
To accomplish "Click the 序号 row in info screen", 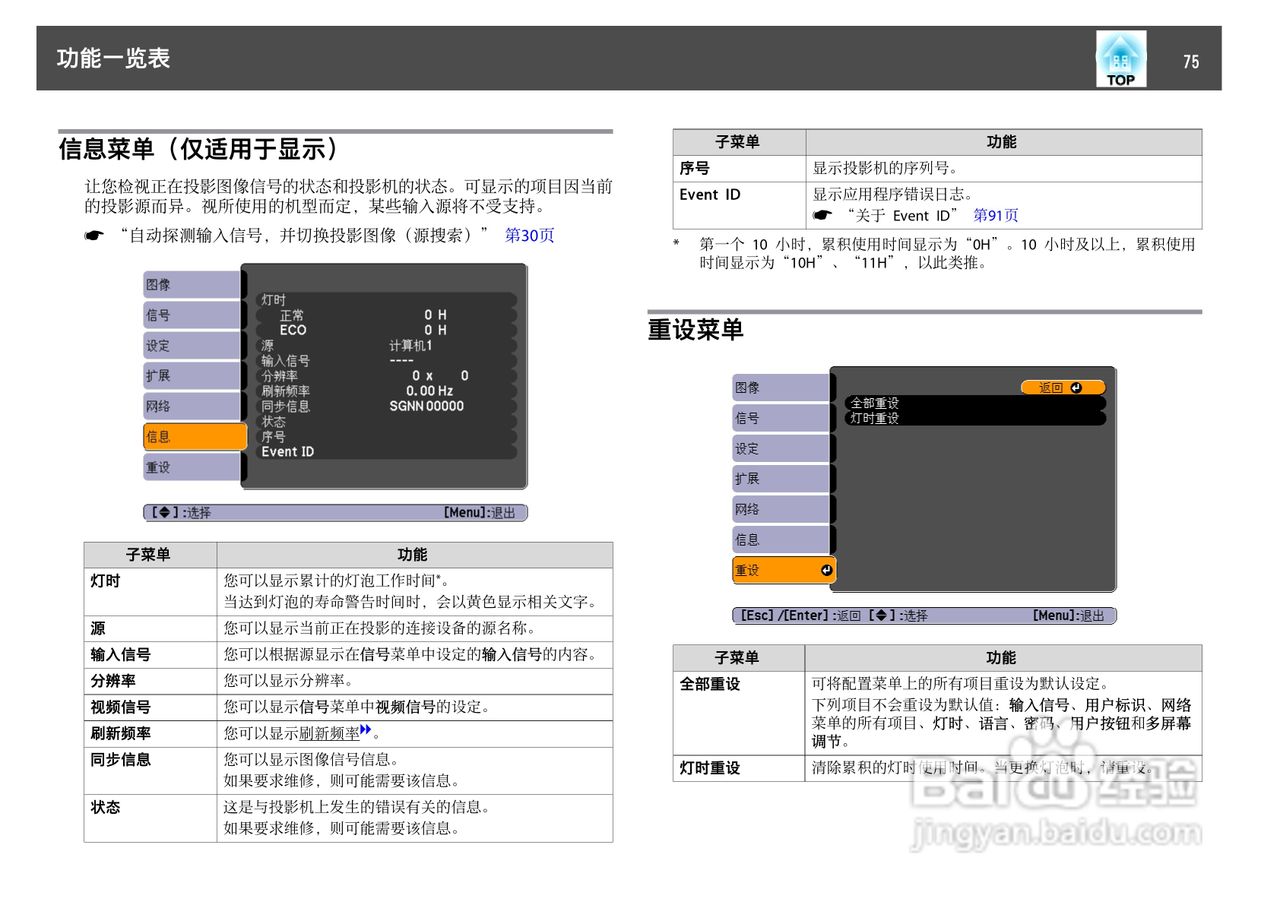I will (x=387, y=437).
